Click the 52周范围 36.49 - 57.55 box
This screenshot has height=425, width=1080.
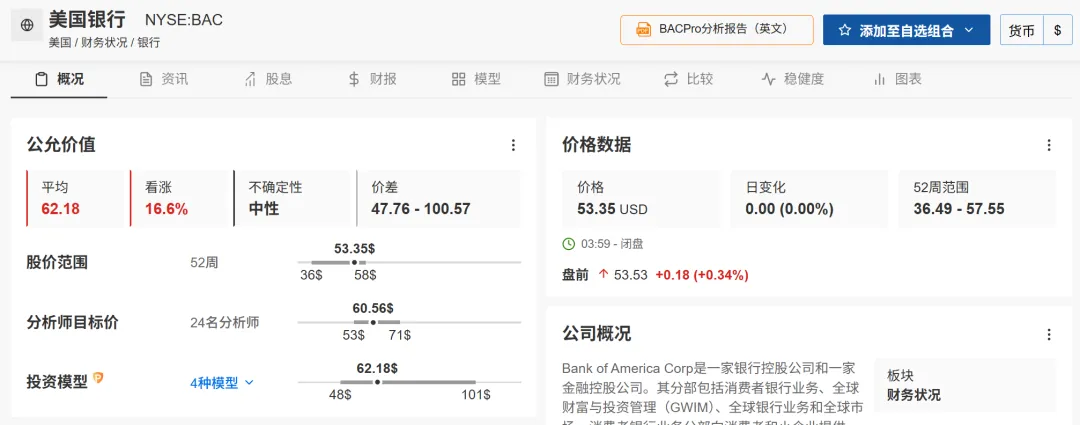(977, 198)
